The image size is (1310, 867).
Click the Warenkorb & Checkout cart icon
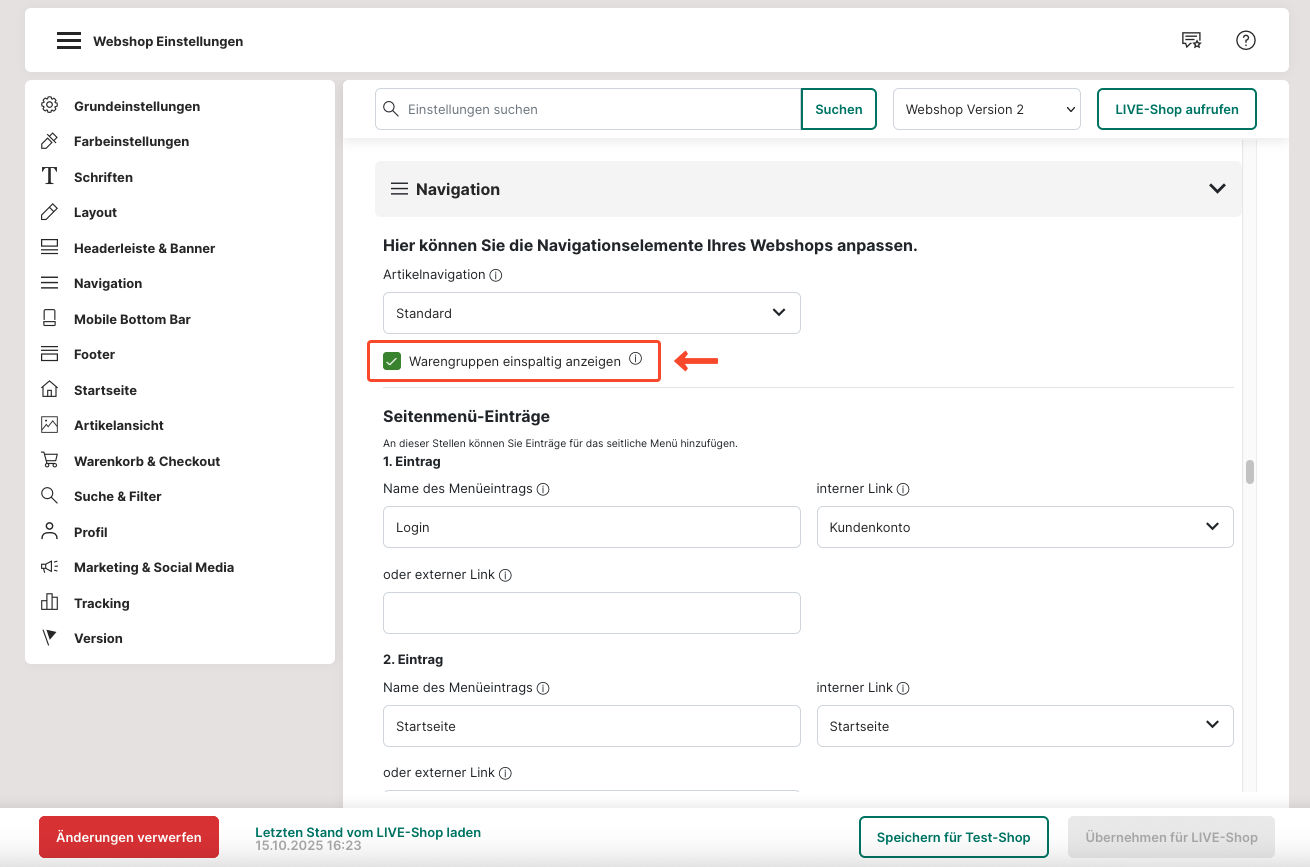click(x=49, y=461)
